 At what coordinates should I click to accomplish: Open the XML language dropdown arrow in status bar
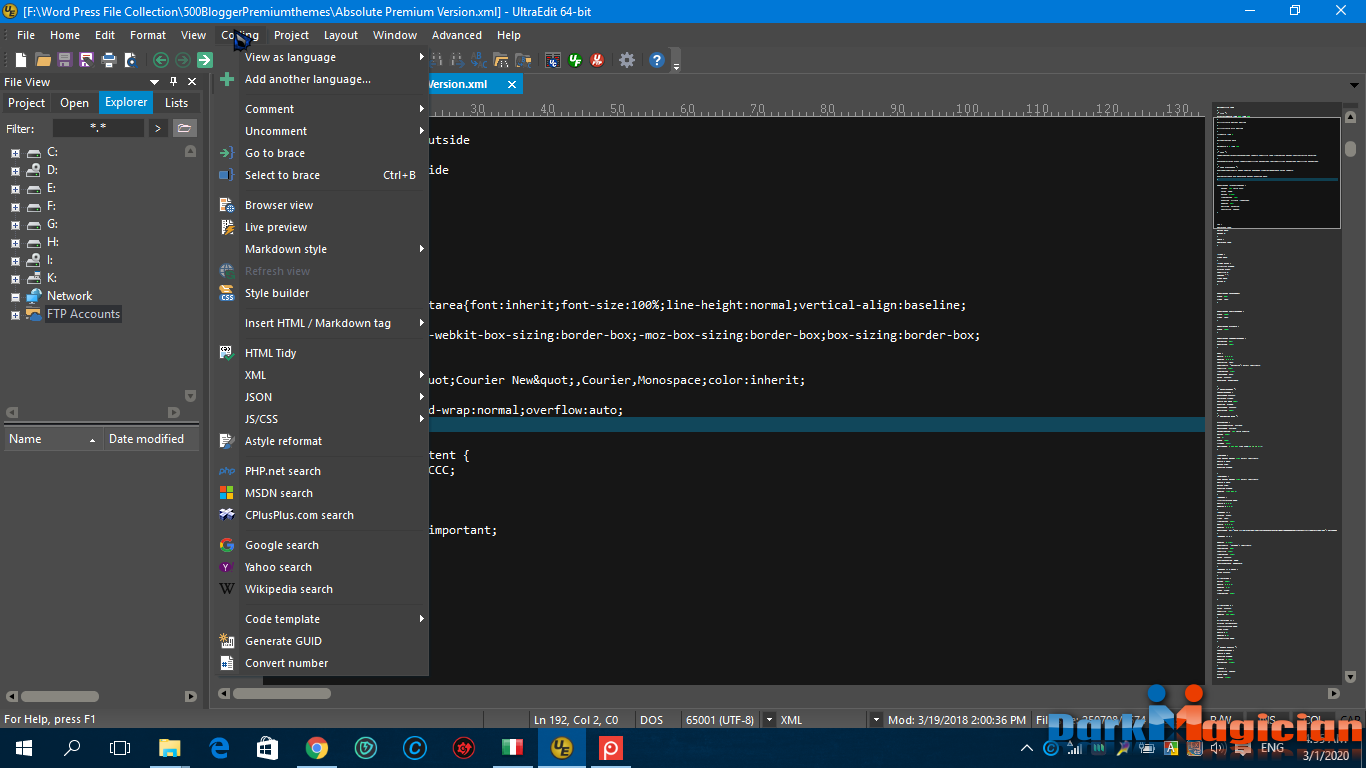click(876, 720)
